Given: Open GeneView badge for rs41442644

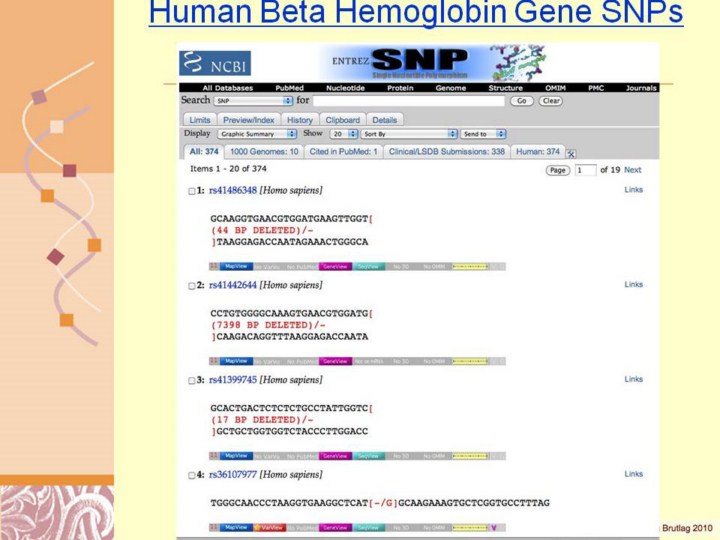Looking at the screenshot, I should click(335, 361).
